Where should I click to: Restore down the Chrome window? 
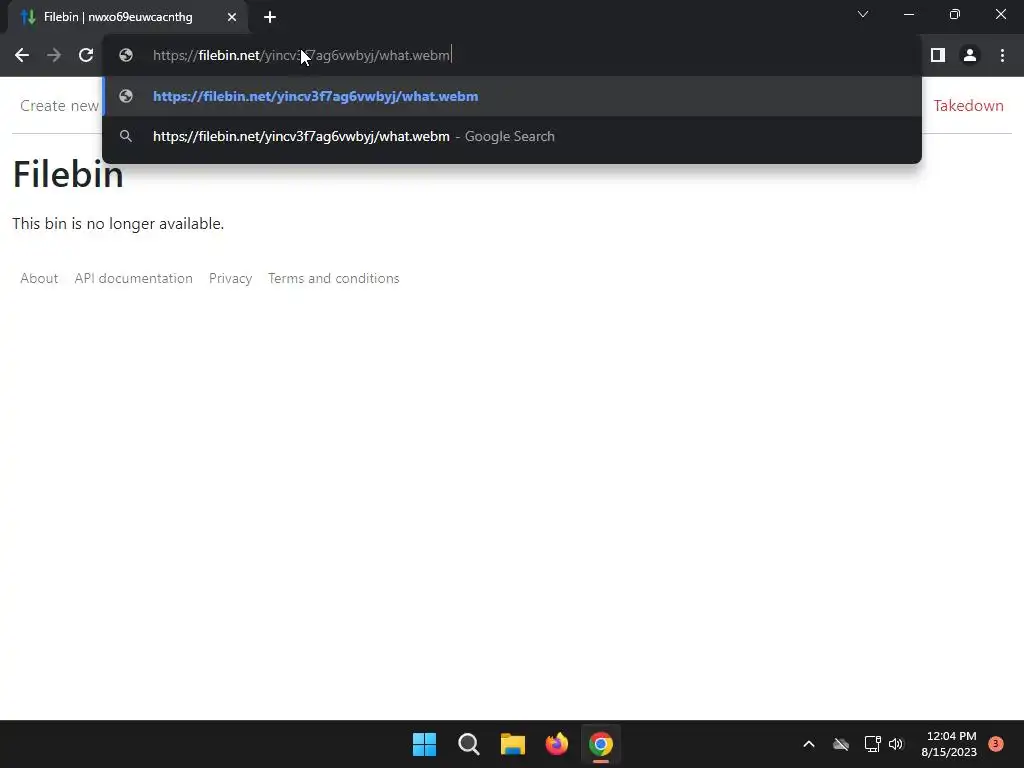(955, 14)
